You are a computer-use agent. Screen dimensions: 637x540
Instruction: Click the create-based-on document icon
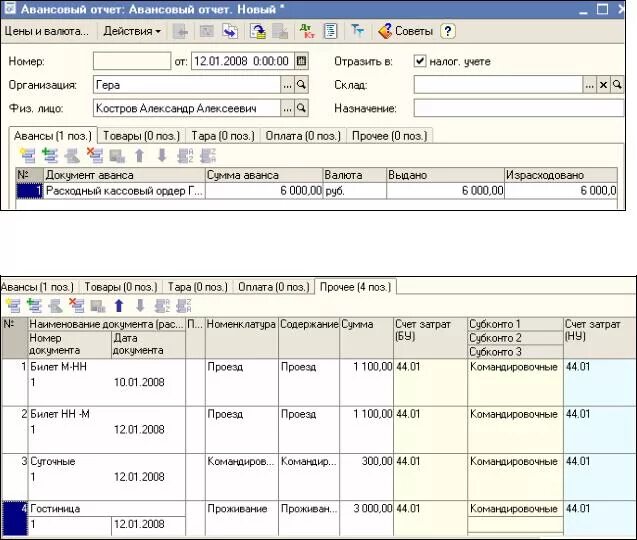point(258,31)
